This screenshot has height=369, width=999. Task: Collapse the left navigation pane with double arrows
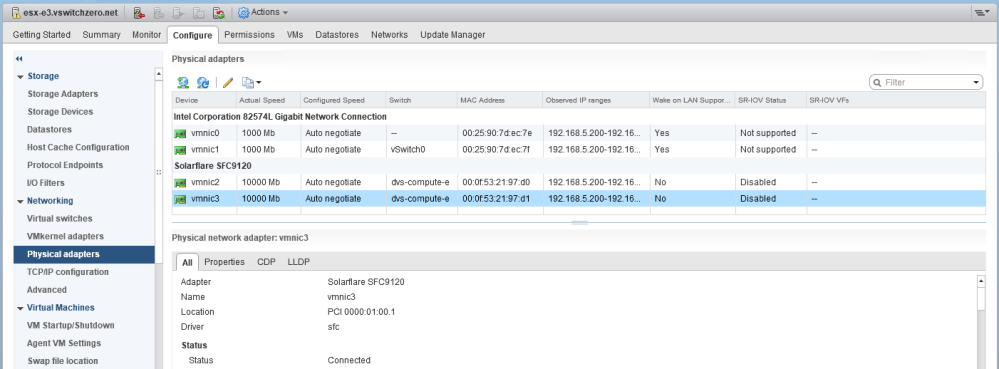click(19, 58)
